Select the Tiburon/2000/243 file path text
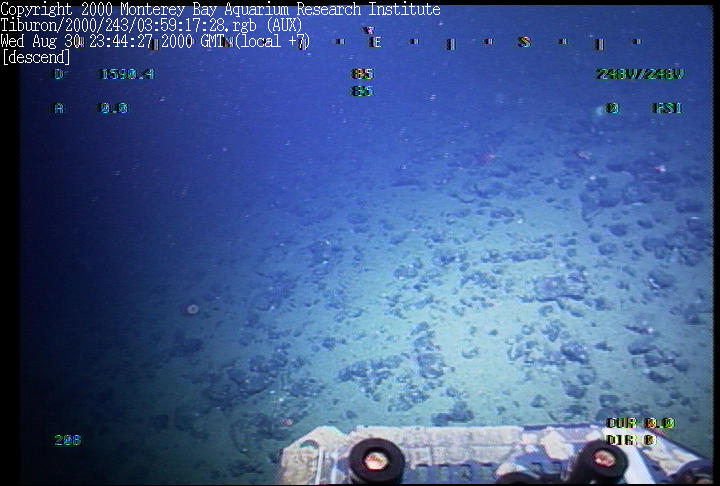Screen dimensions: 720x486 point(151,25)
